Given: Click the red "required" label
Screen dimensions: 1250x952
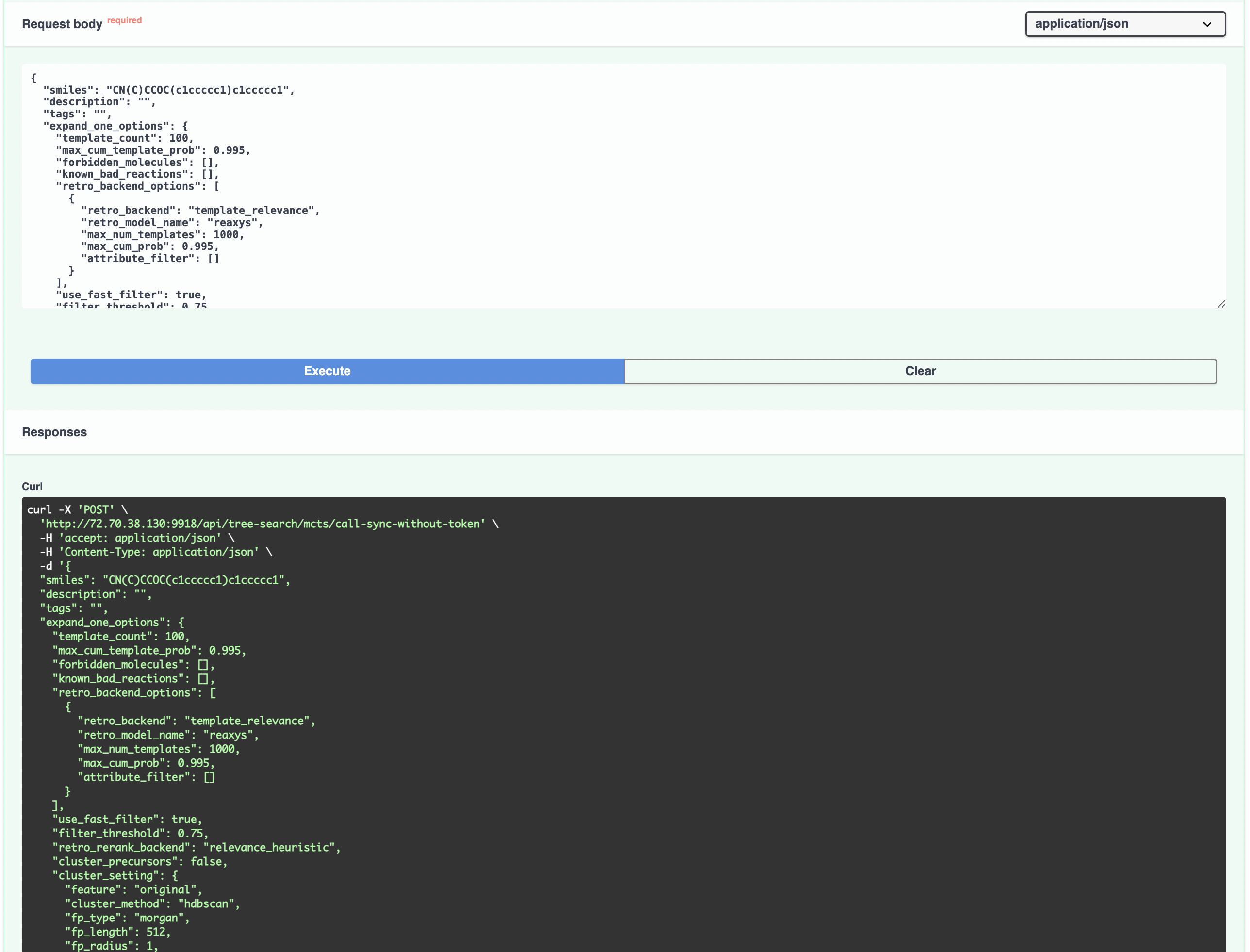Looking at the screenshot, I should 124,20.
